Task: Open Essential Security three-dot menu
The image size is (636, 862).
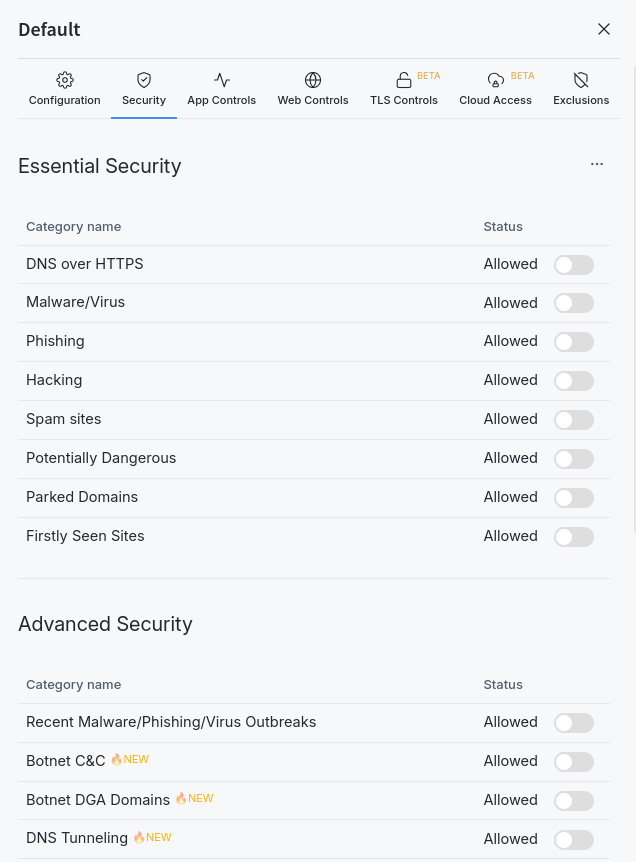Action: click(x=597, y=164)
